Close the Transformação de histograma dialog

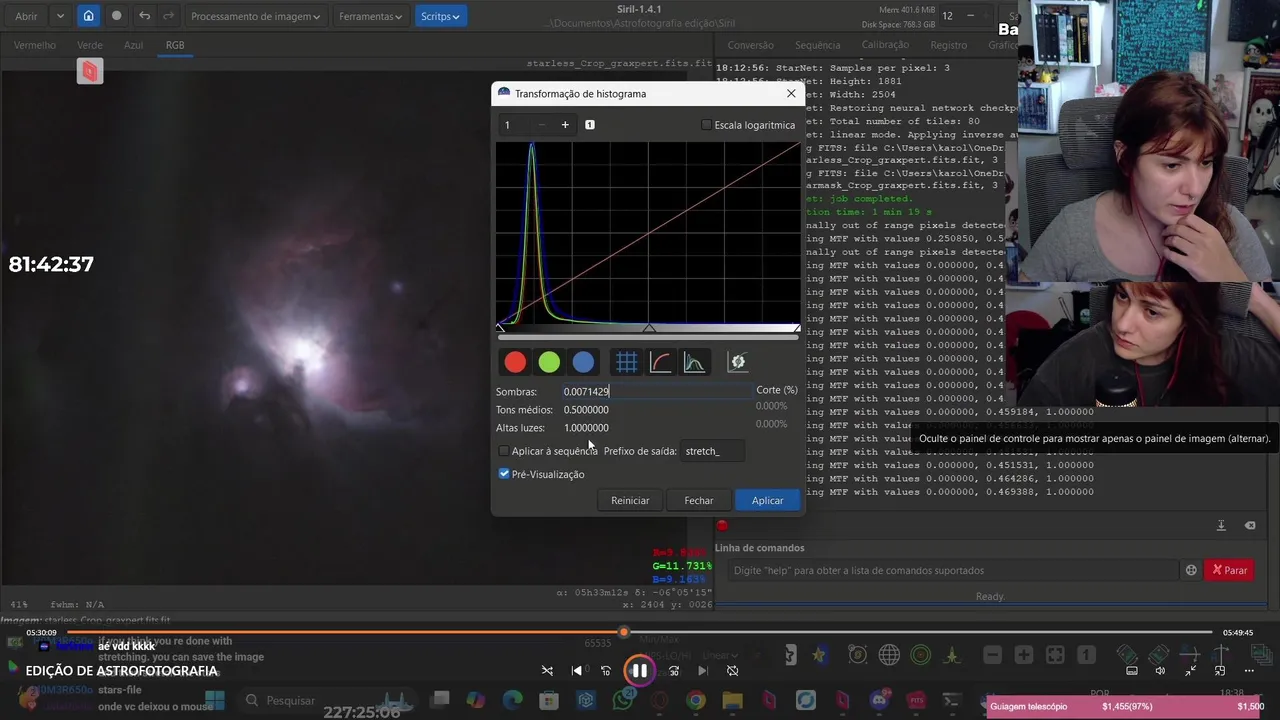pos(791,93)
